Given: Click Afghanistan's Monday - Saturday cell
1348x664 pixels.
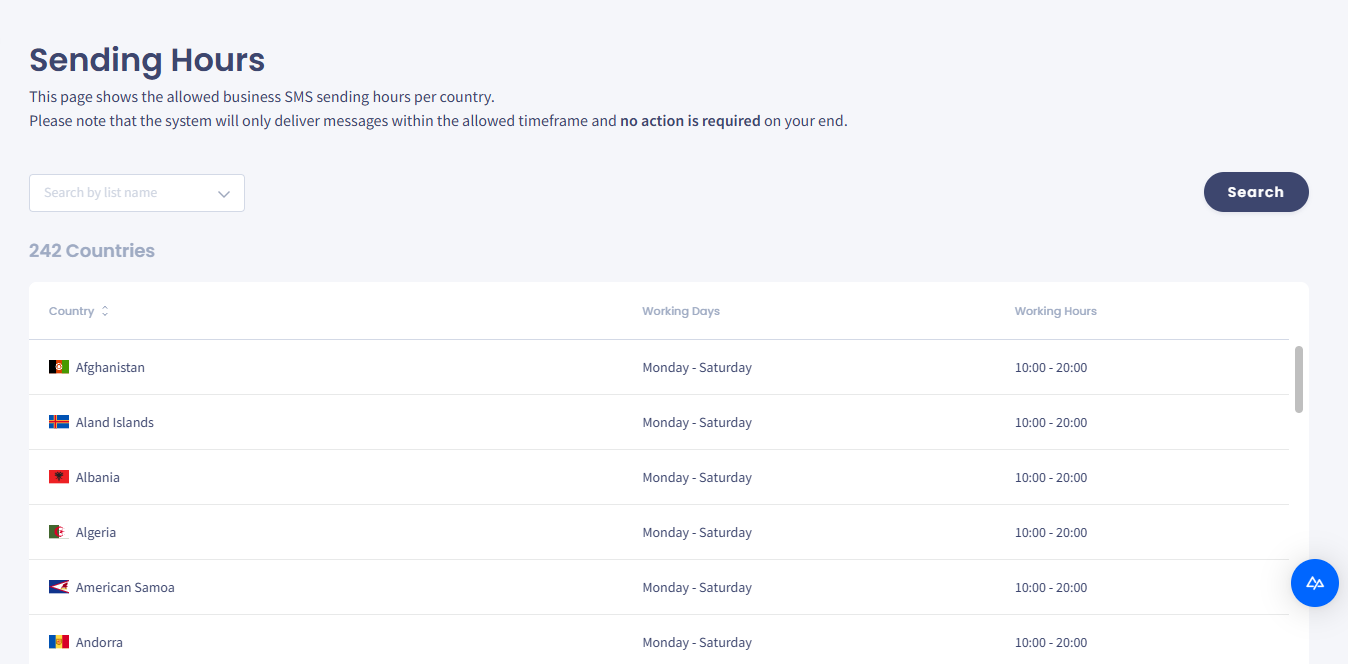Looking at the screenshot, I should (697, 367).
